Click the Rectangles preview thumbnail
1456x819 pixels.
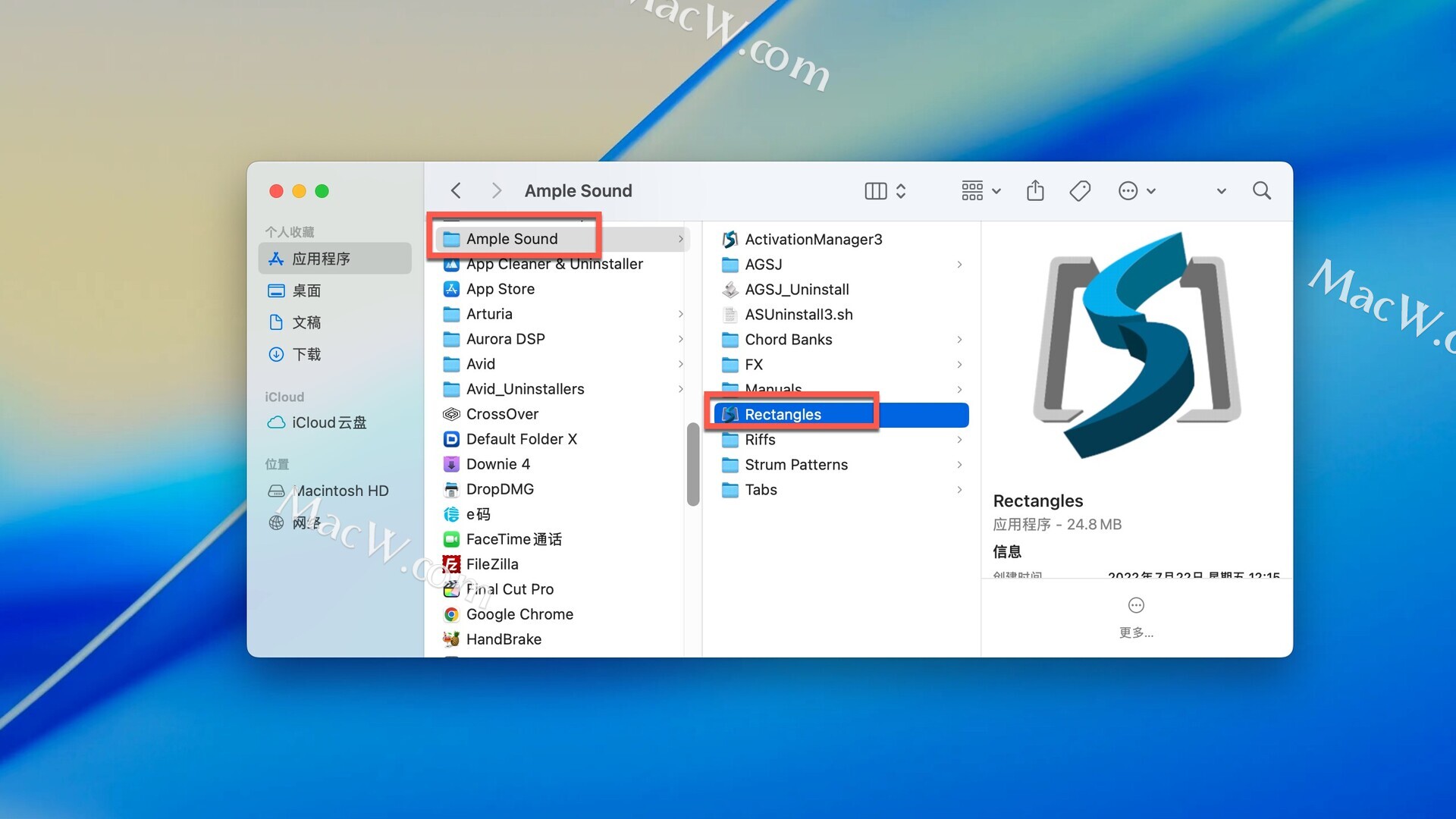1137,346
